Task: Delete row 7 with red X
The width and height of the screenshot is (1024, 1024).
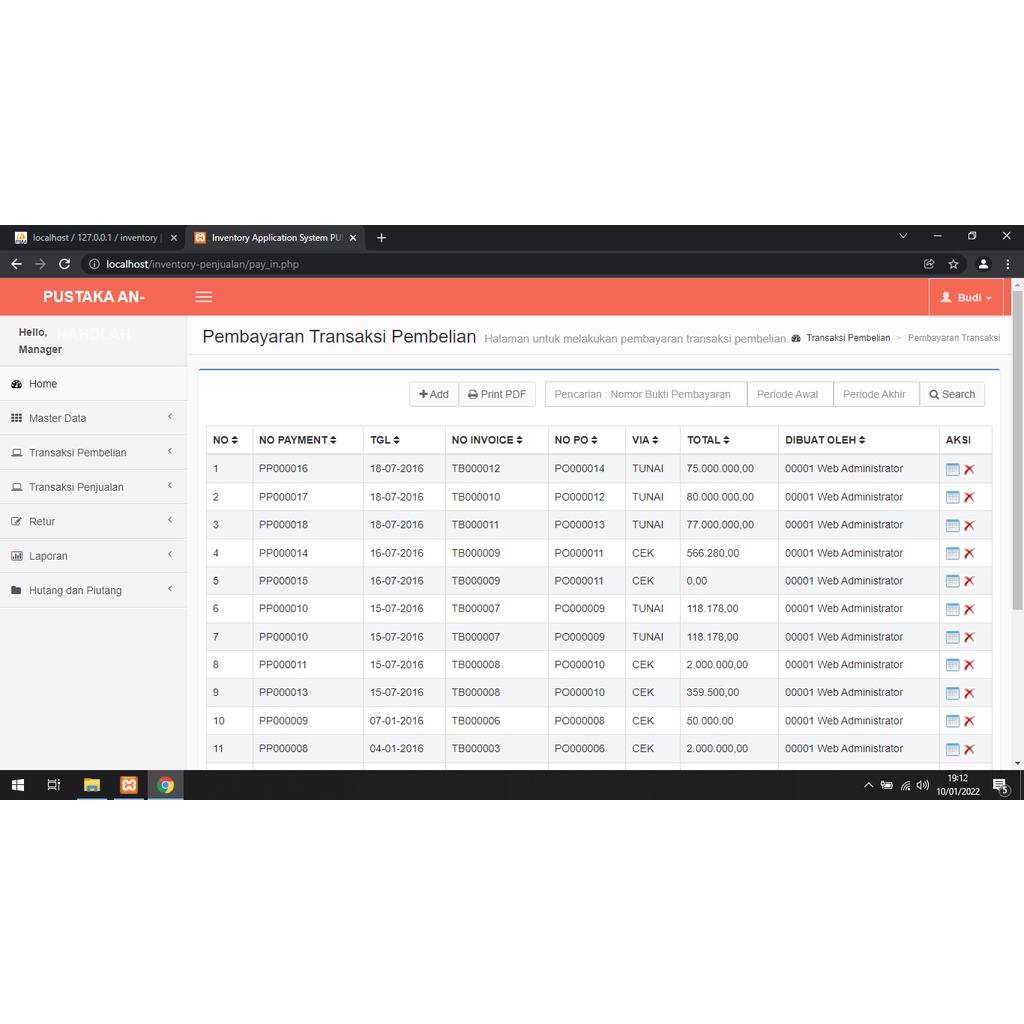Action: (969, 637)
